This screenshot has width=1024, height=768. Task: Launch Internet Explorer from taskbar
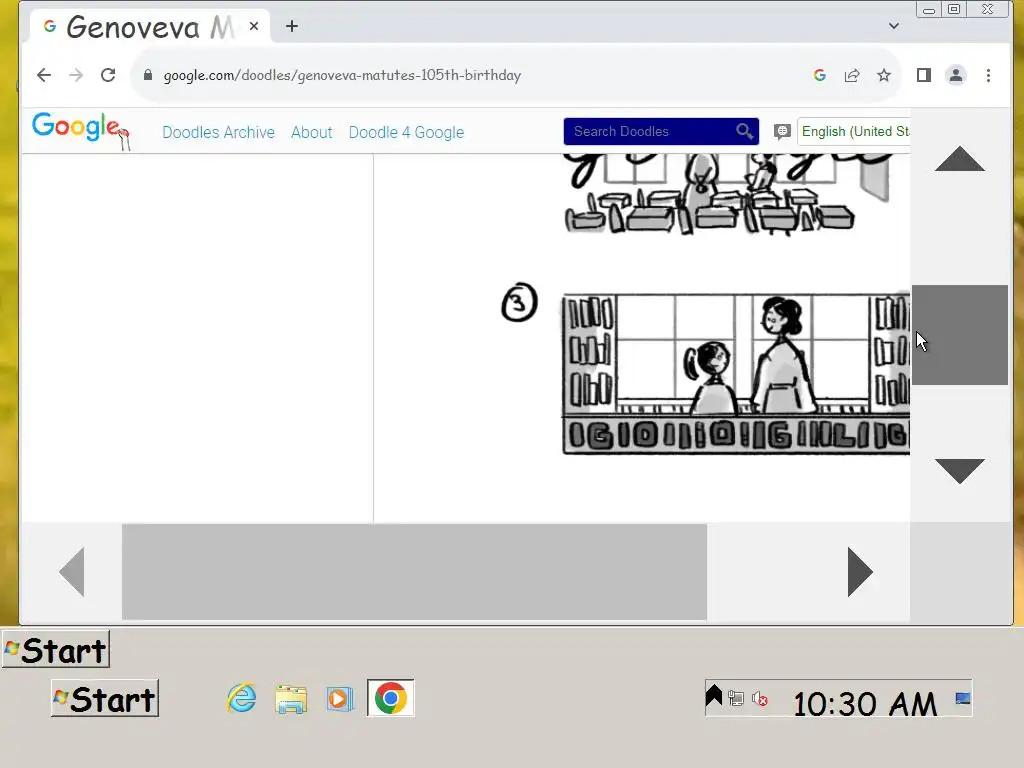[x=242, y=698]
